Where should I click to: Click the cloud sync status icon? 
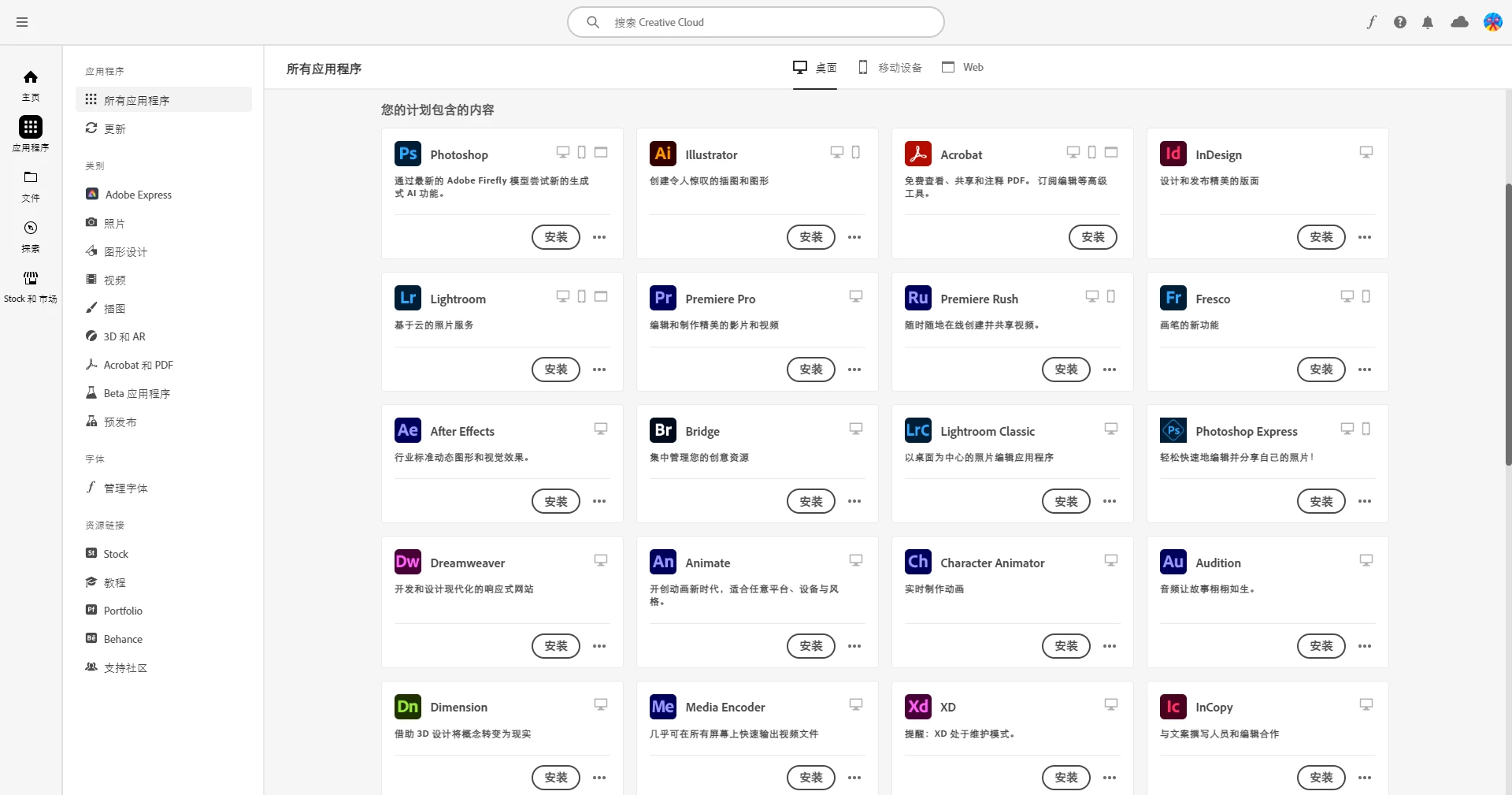coord(1459,22)
